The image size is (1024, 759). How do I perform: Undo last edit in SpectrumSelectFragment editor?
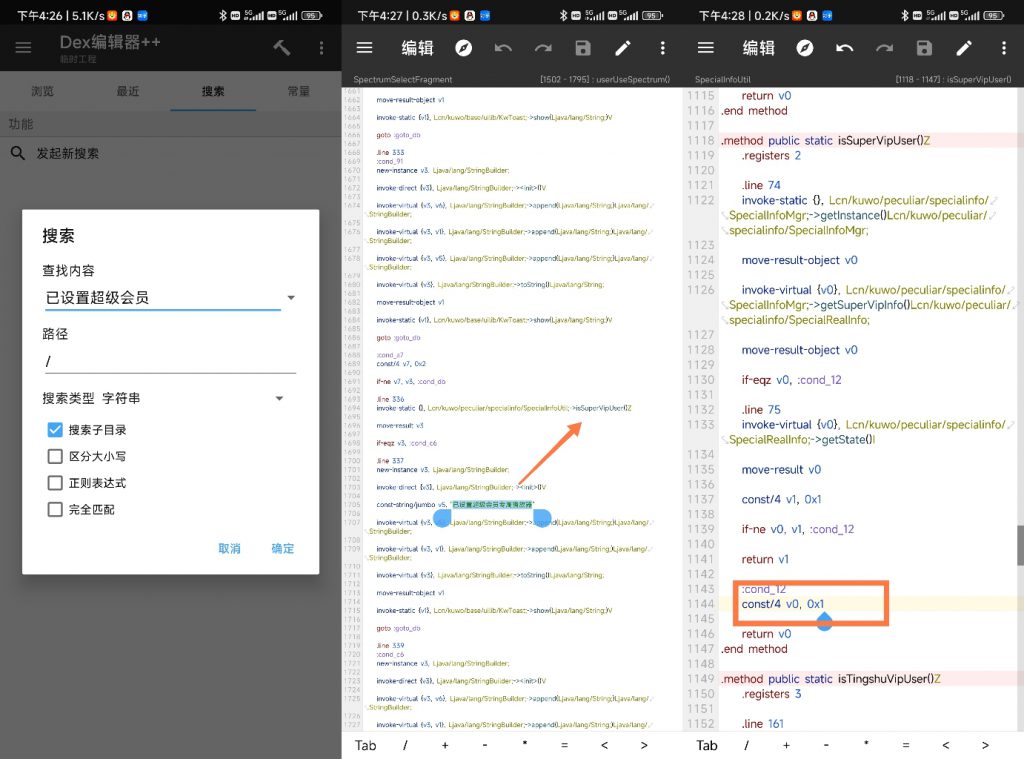(x=503, y=48)
